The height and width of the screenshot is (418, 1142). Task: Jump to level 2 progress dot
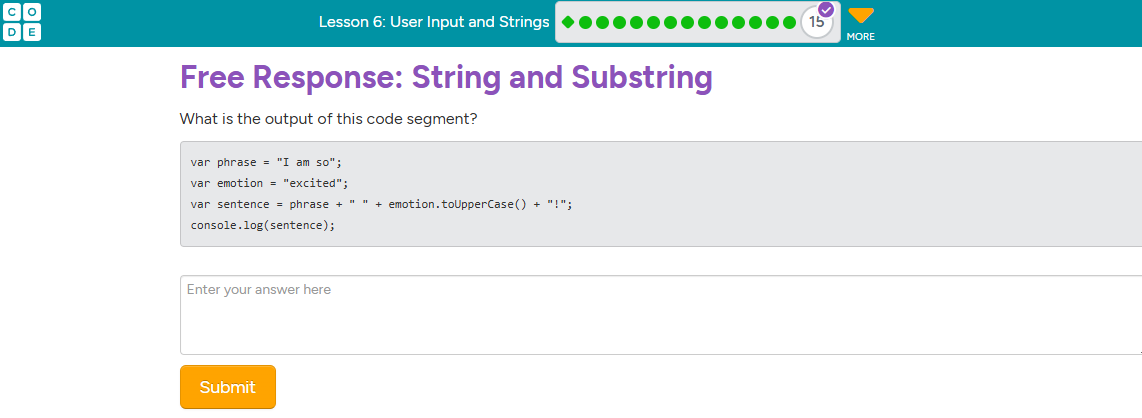(x=585, y=22)
